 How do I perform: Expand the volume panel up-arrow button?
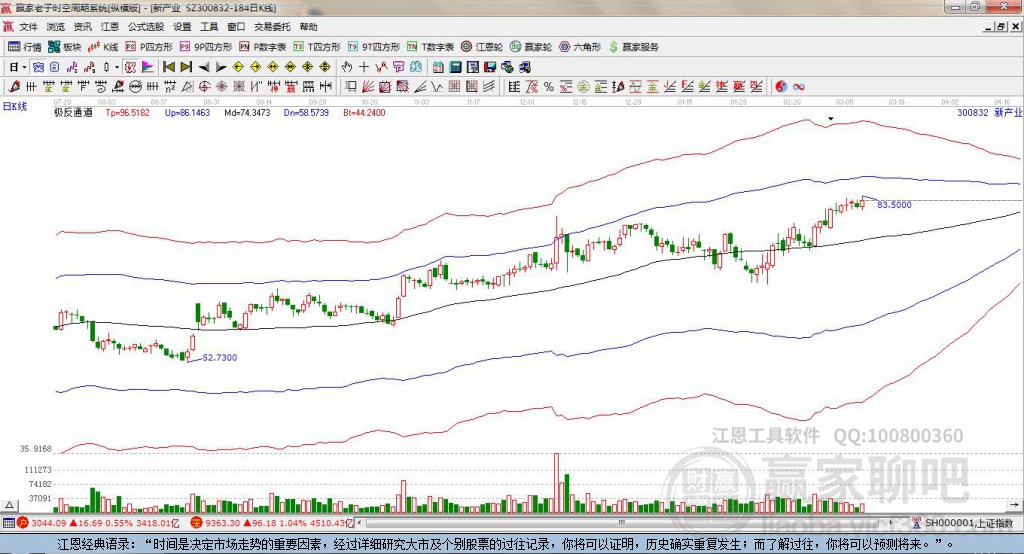[x=9, y=505]
